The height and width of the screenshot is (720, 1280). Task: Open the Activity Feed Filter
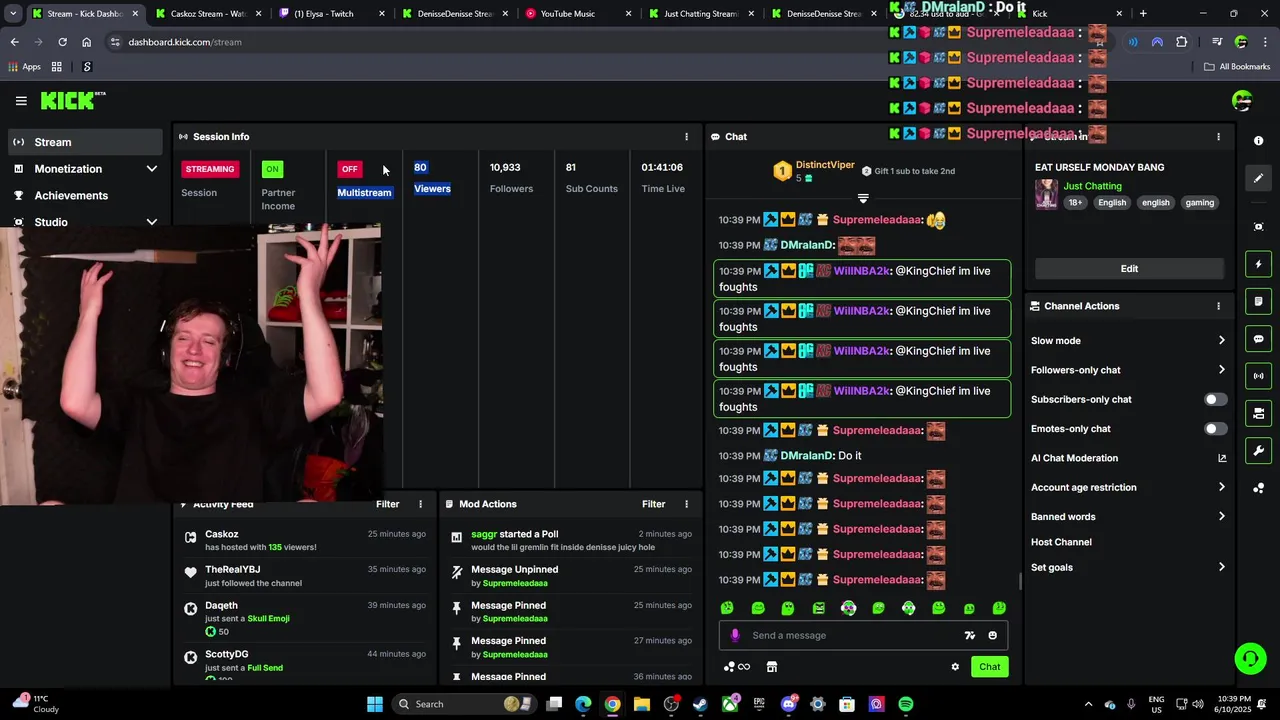click(x=387, y=504)
